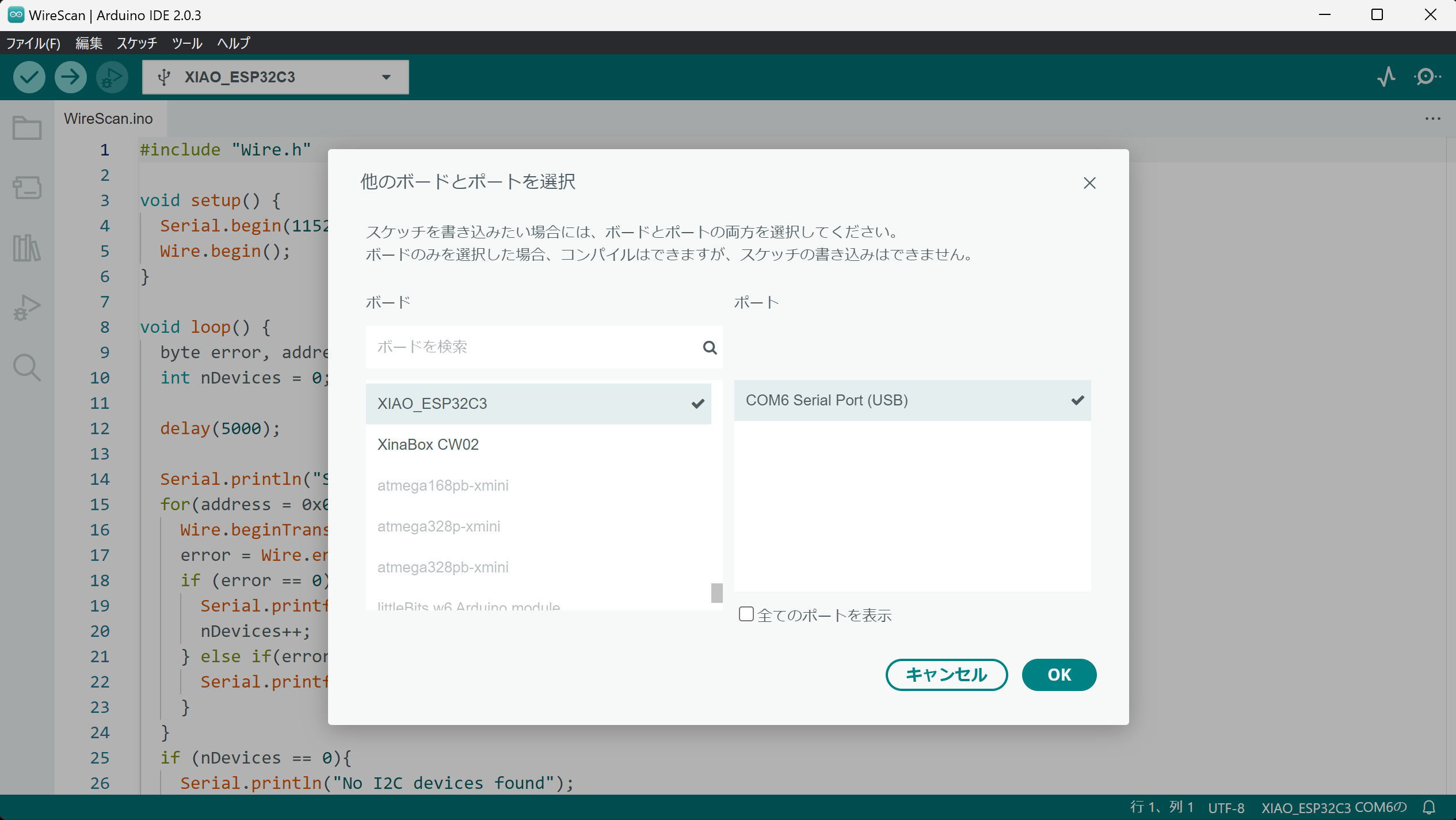
Task: Open the ヘルプ menu
Action: [232, 43]
